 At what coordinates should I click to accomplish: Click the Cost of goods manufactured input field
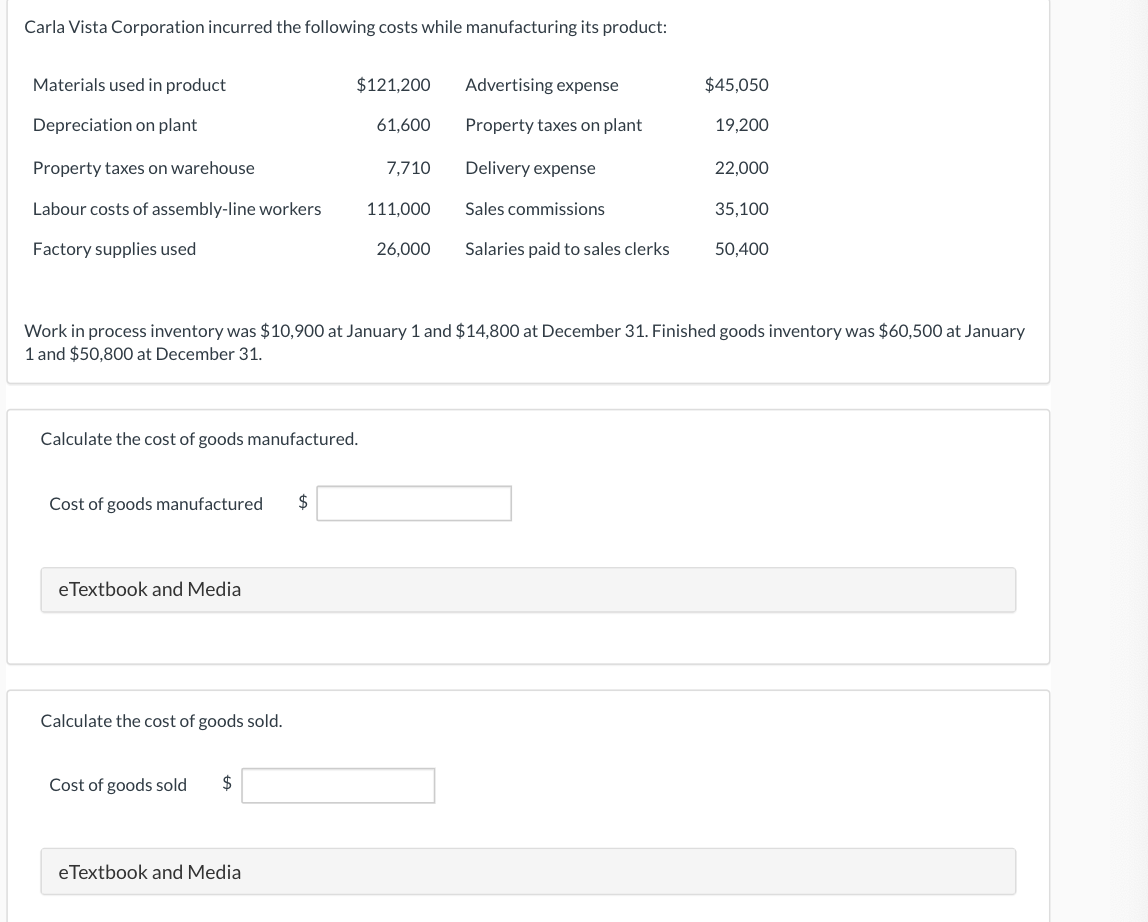[x=413, y=503]
